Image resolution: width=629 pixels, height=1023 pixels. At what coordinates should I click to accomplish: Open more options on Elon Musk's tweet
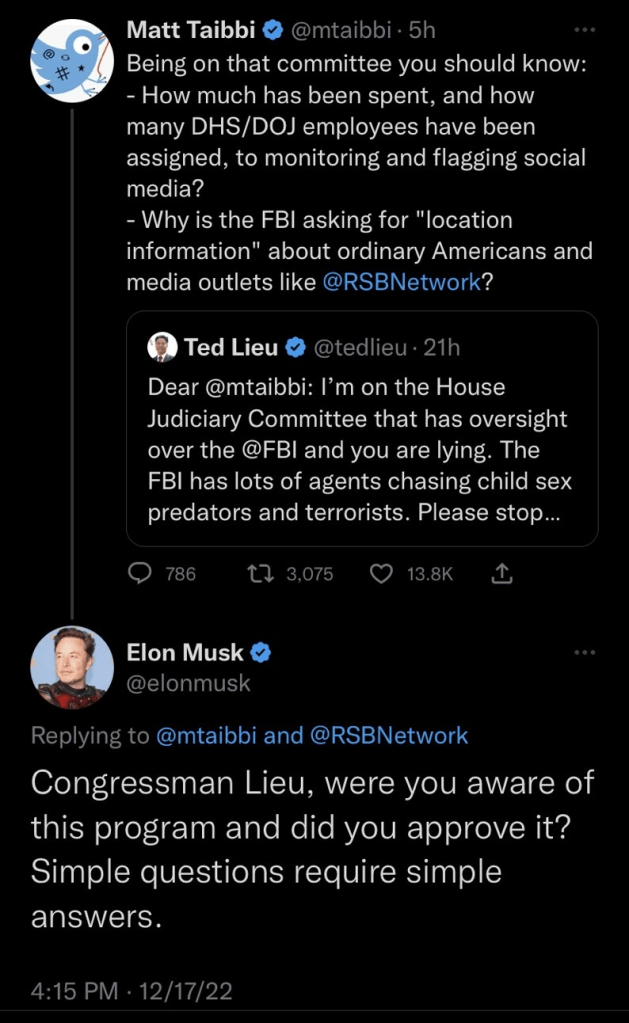tap(586, 651)
